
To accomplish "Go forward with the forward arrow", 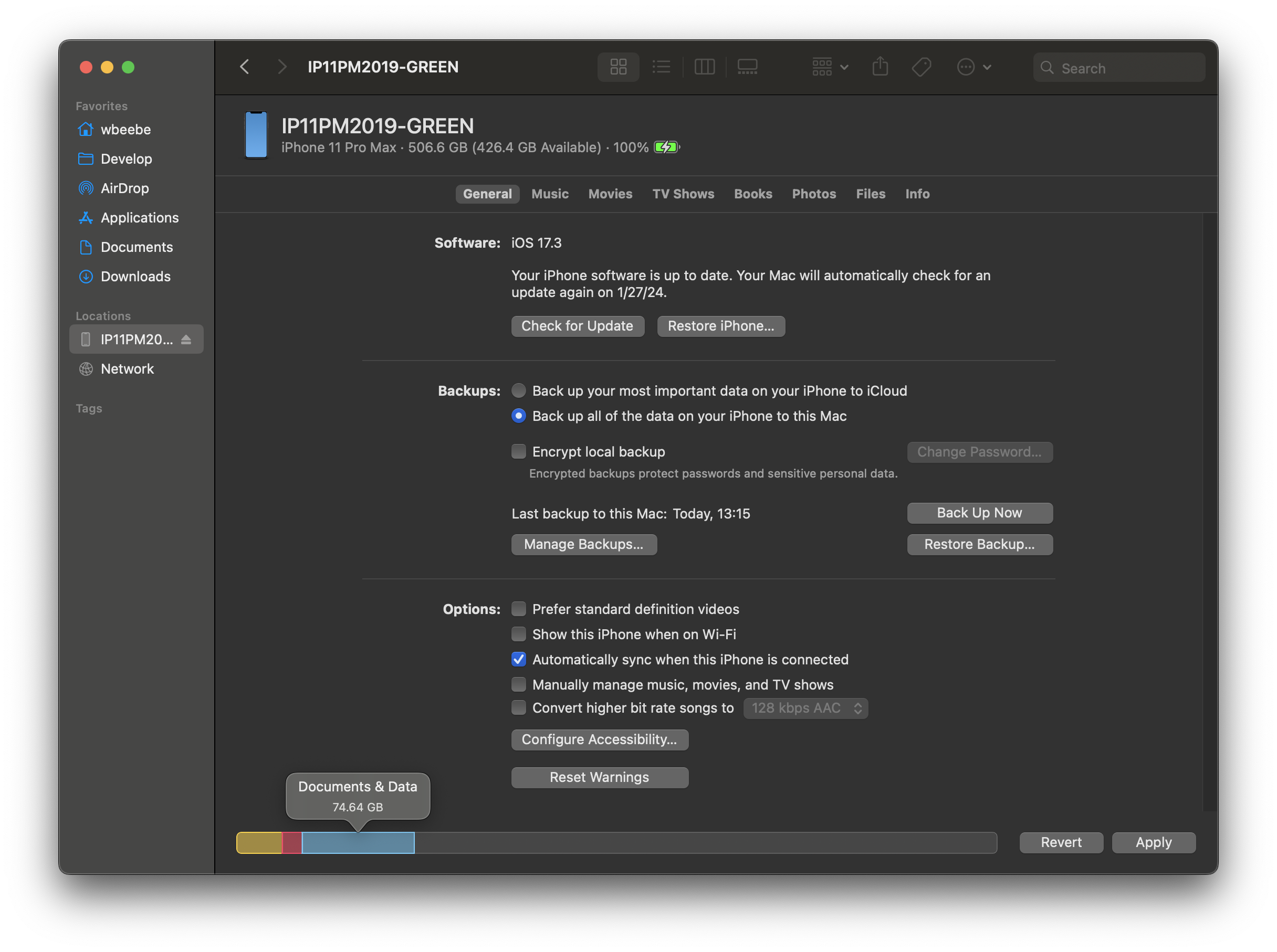I will [x=281, y=67].
